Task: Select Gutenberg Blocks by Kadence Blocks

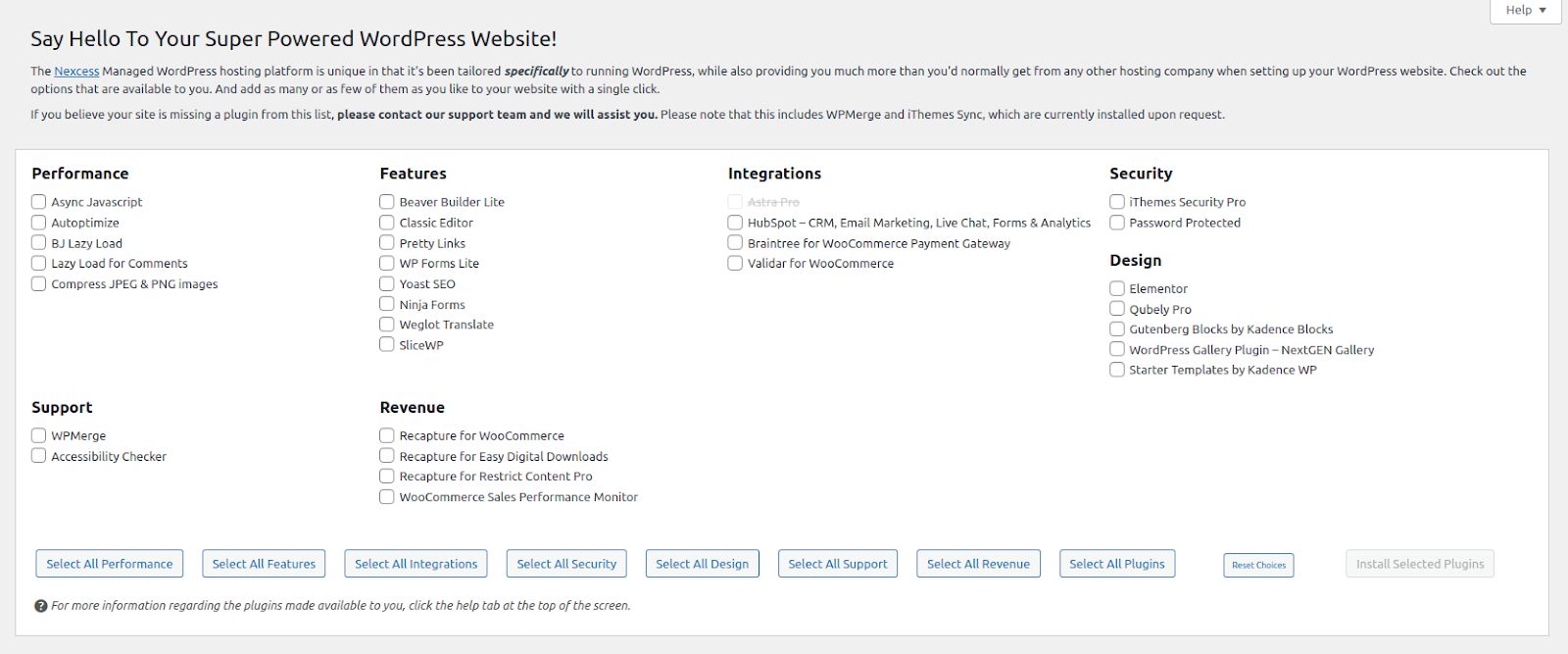Action: 1117,328
